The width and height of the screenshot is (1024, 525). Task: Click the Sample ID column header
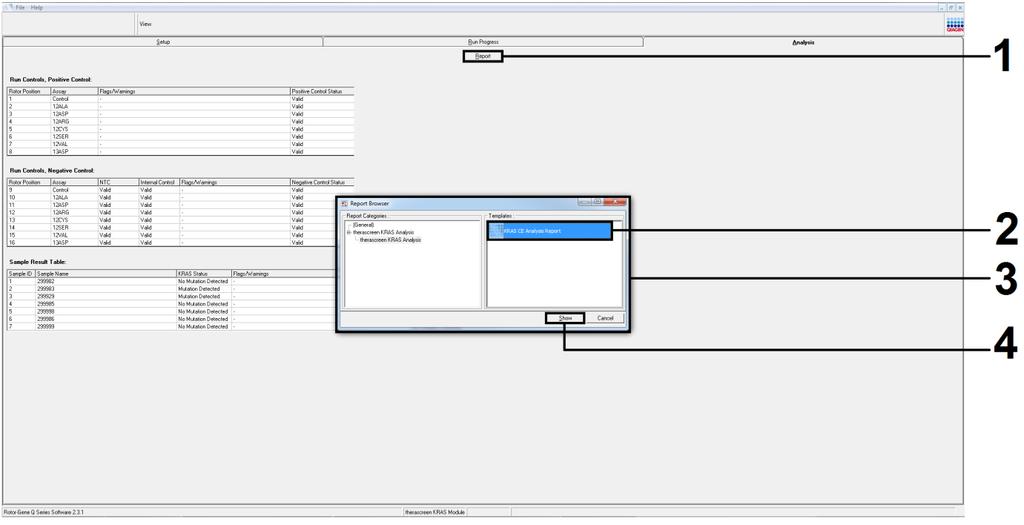[x=21, y=274]
